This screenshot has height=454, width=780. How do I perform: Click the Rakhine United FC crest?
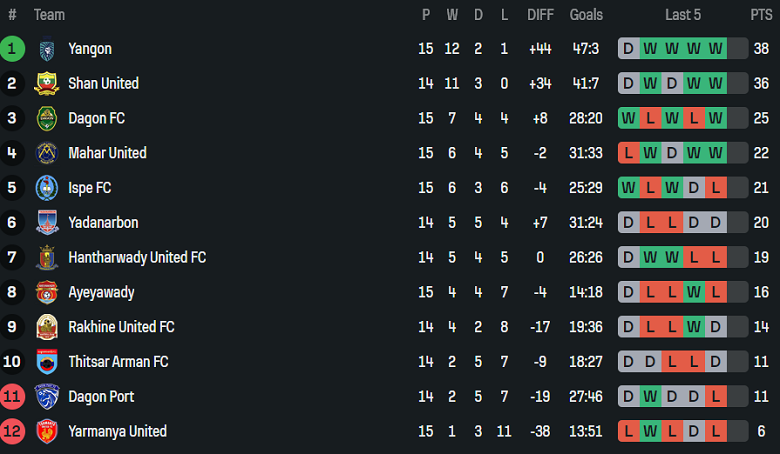(47, 327)
